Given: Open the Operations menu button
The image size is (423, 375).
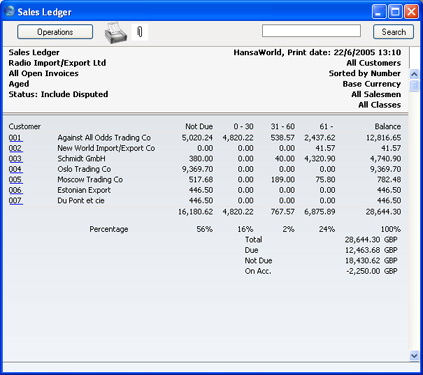Looking at the screenshot, I should coord(55,32).
